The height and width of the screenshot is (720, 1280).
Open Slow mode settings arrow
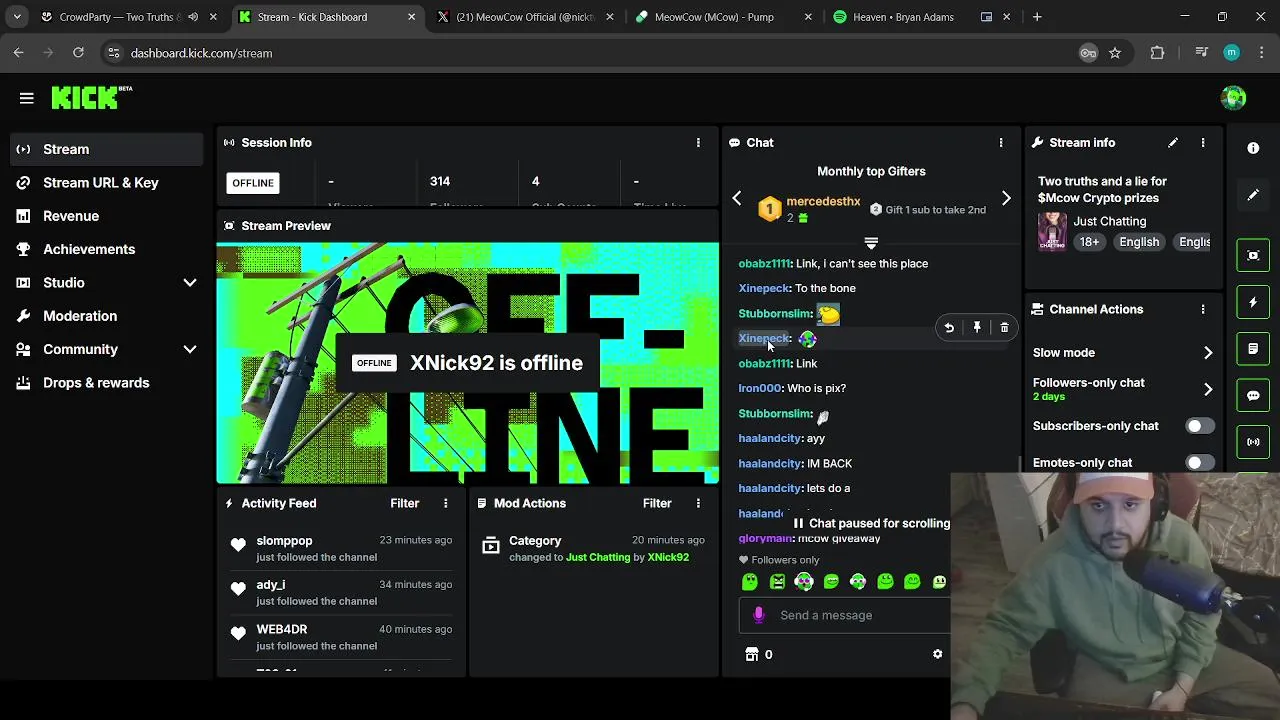[1207, 353]
